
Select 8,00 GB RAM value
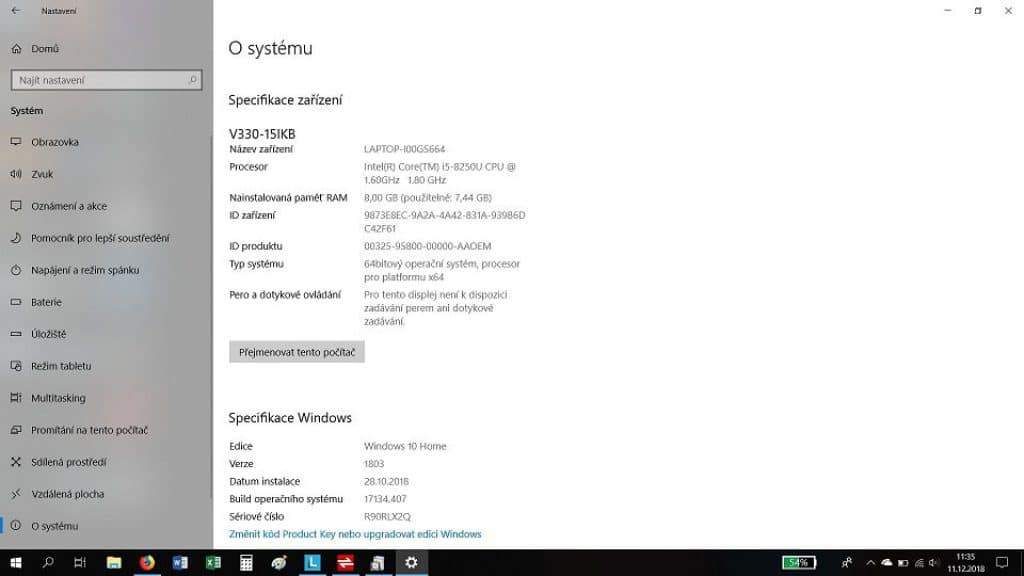click(x=428, y=197)
